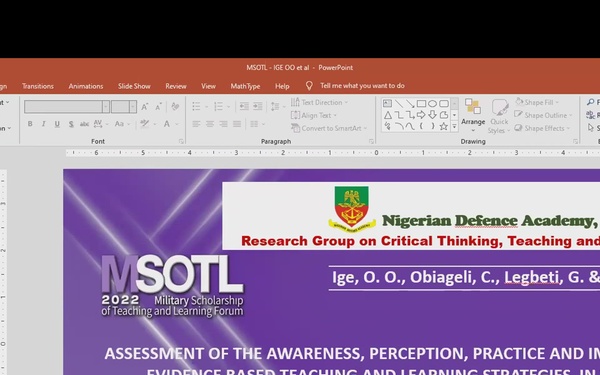Select Down Arrow block shape
The image size is (600, 375).
click(432, 115)
